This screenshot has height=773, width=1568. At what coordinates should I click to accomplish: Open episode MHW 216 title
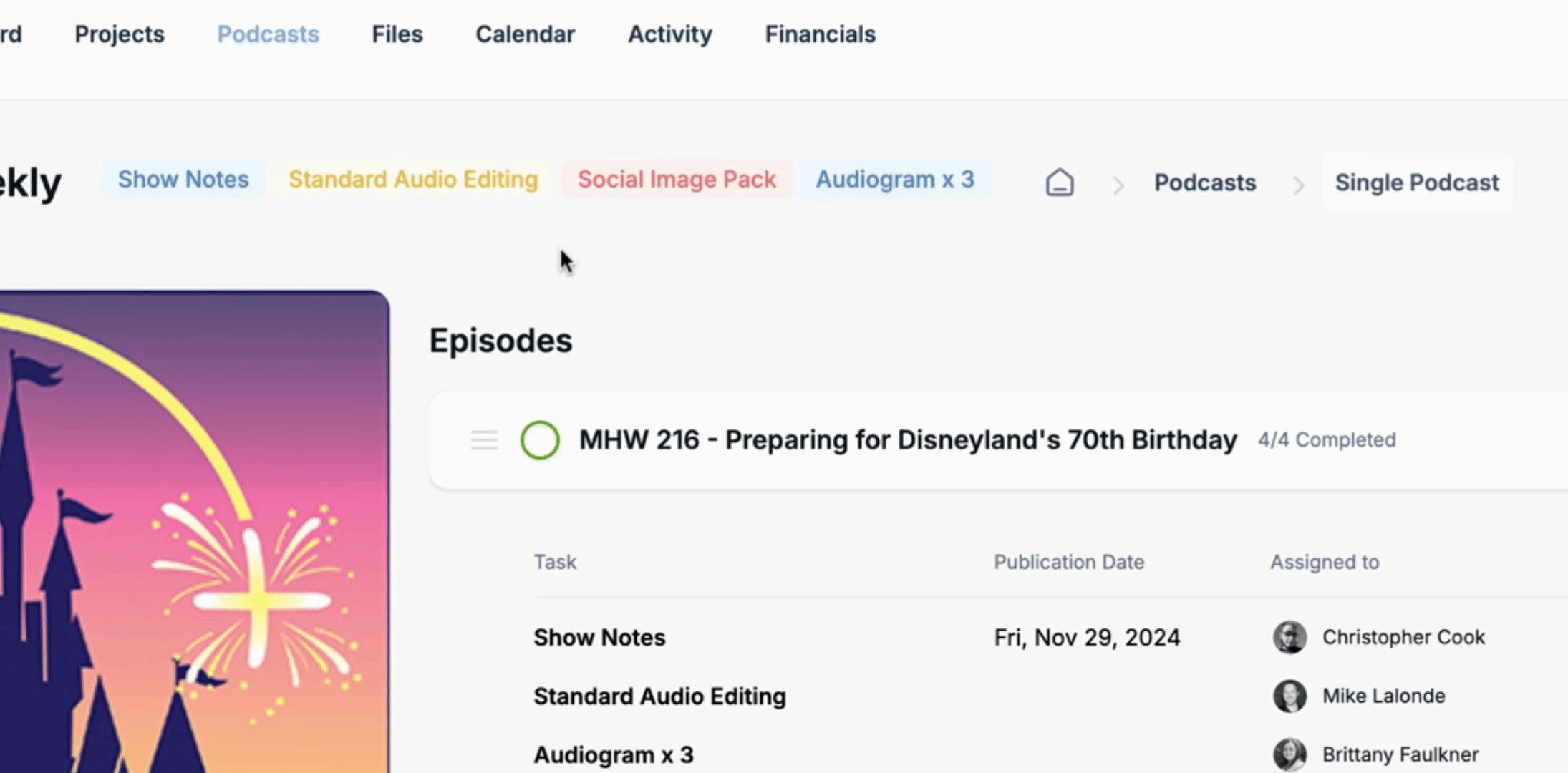908,440
